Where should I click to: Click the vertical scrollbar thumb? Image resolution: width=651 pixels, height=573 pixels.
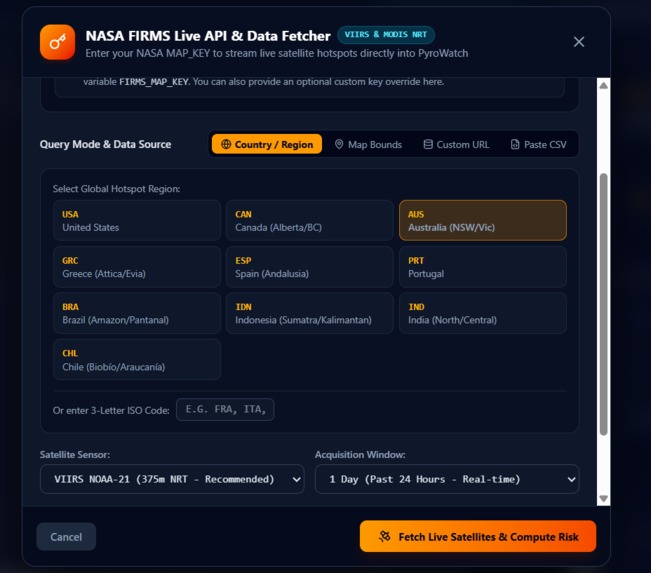pyautogui.click(x=603, y=304)
